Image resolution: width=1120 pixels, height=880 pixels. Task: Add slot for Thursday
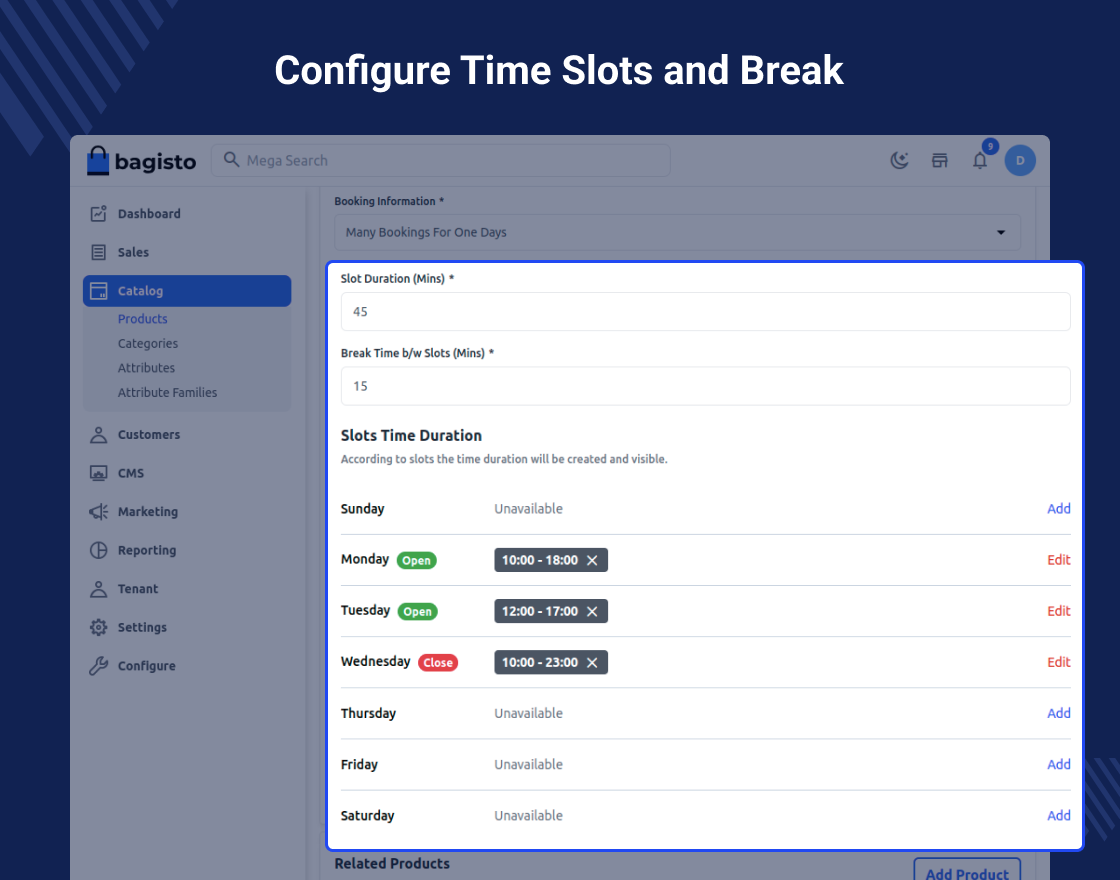coord(1059,713)
